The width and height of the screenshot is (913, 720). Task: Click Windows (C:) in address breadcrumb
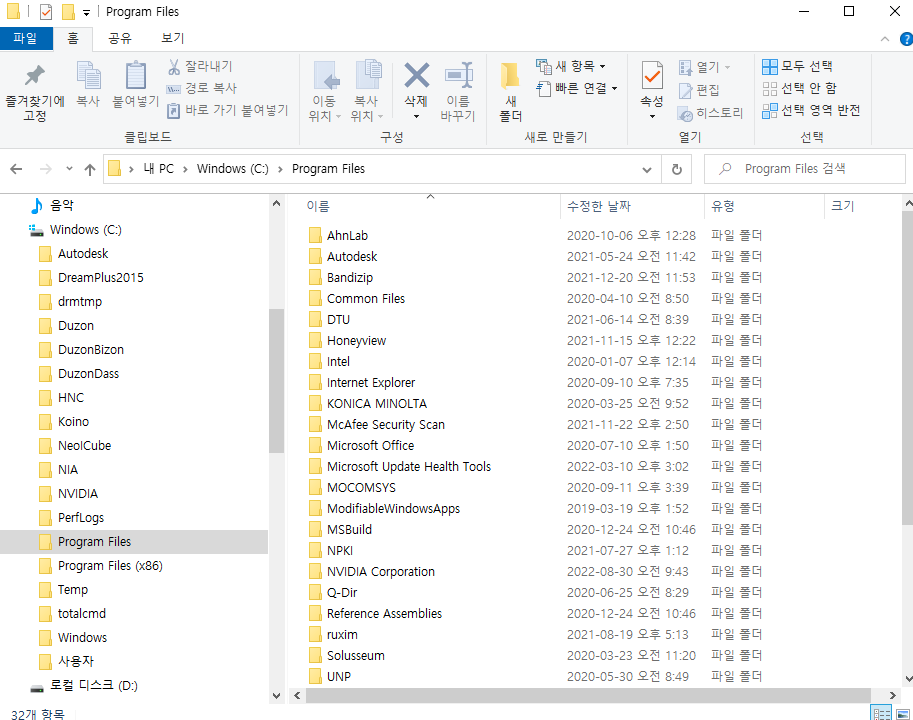[232, 169]
